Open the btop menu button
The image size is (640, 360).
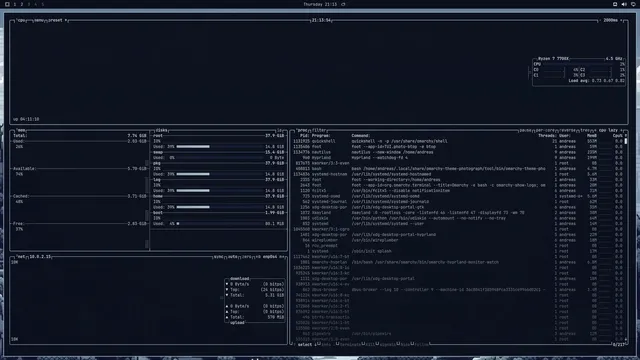[39, 20]
